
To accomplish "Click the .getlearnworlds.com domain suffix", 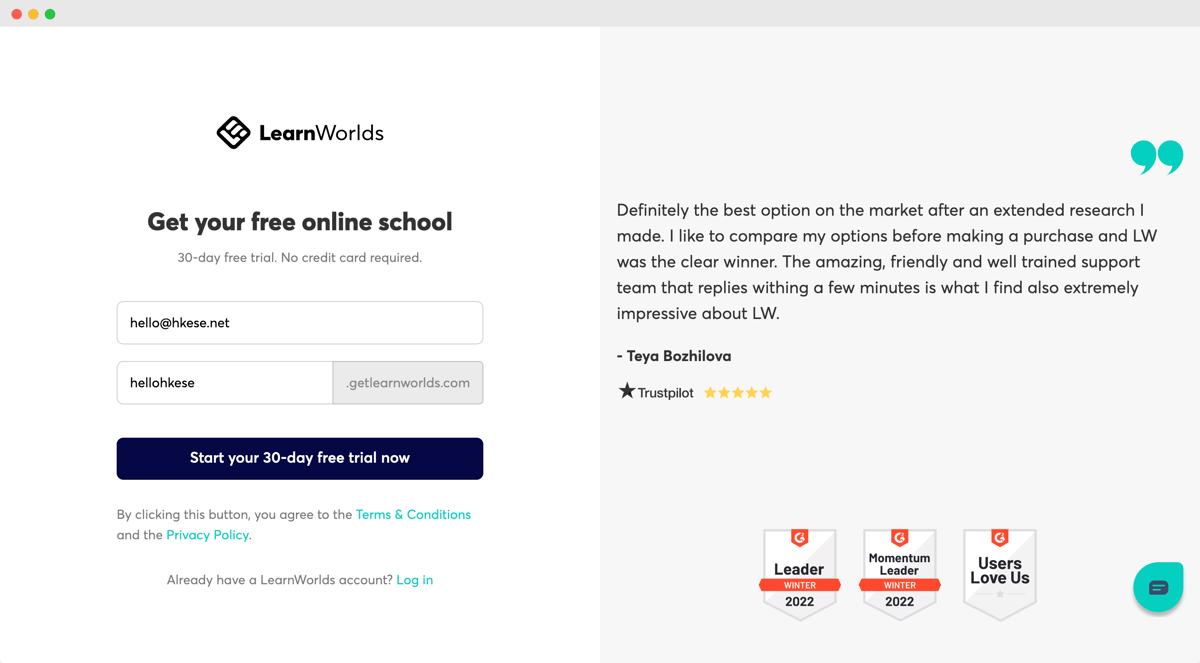I will click(x=408, y=383).
